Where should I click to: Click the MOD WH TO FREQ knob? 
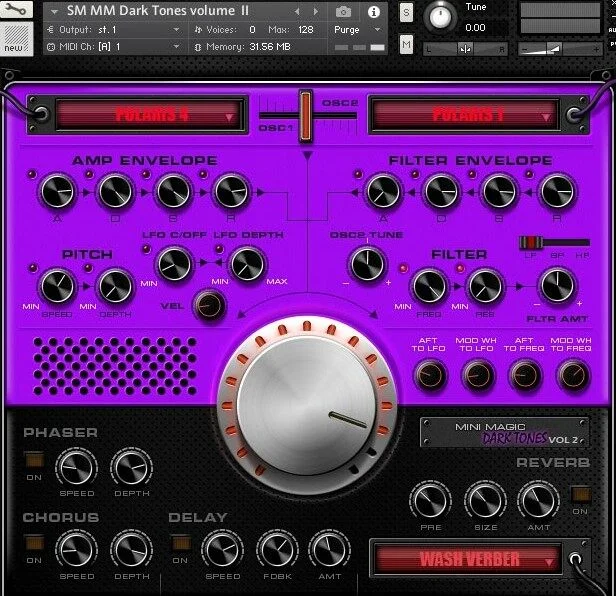click(x=573, y=375)
